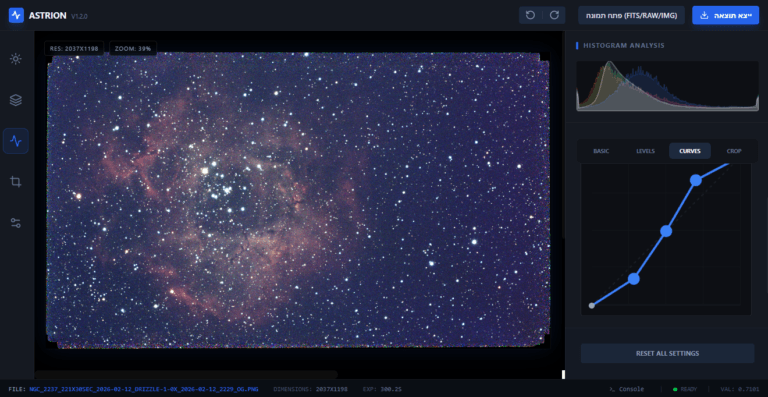The height and width of the screenshot is (397, 768).
Task: Click the V1.2.0 version label
Action: point(79,17)
